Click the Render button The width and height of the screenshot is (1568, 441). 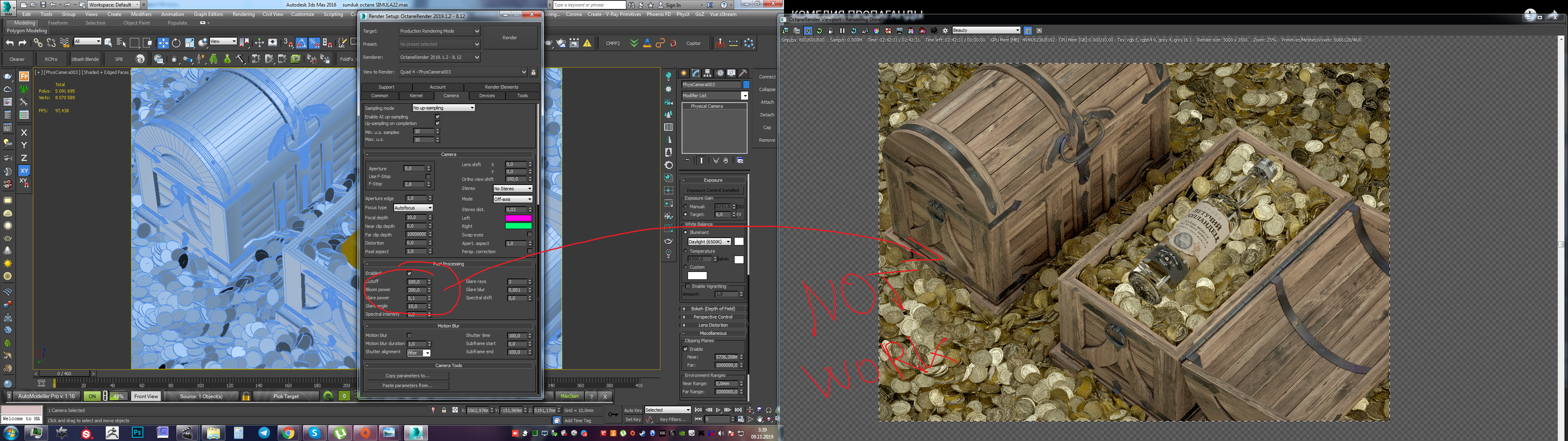click(510, 38)
